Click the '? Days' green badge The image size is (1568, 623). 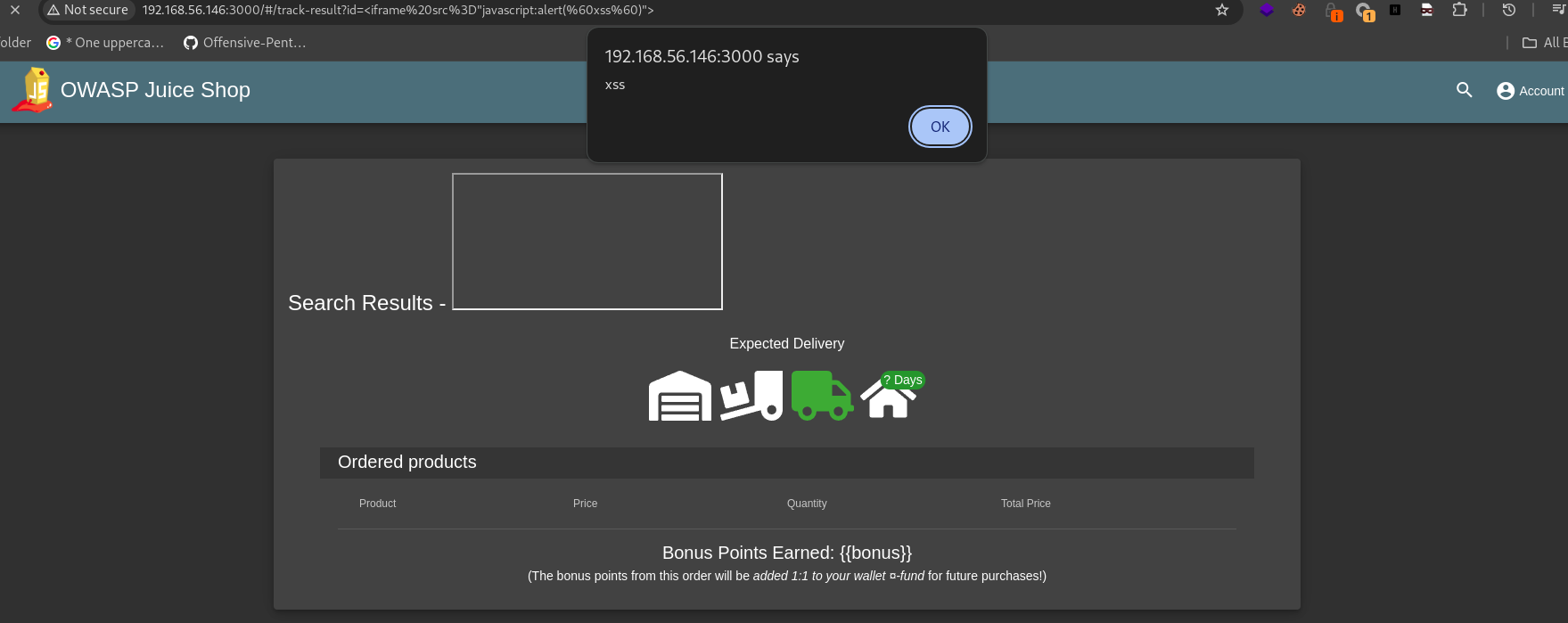[x=903, y=380]
